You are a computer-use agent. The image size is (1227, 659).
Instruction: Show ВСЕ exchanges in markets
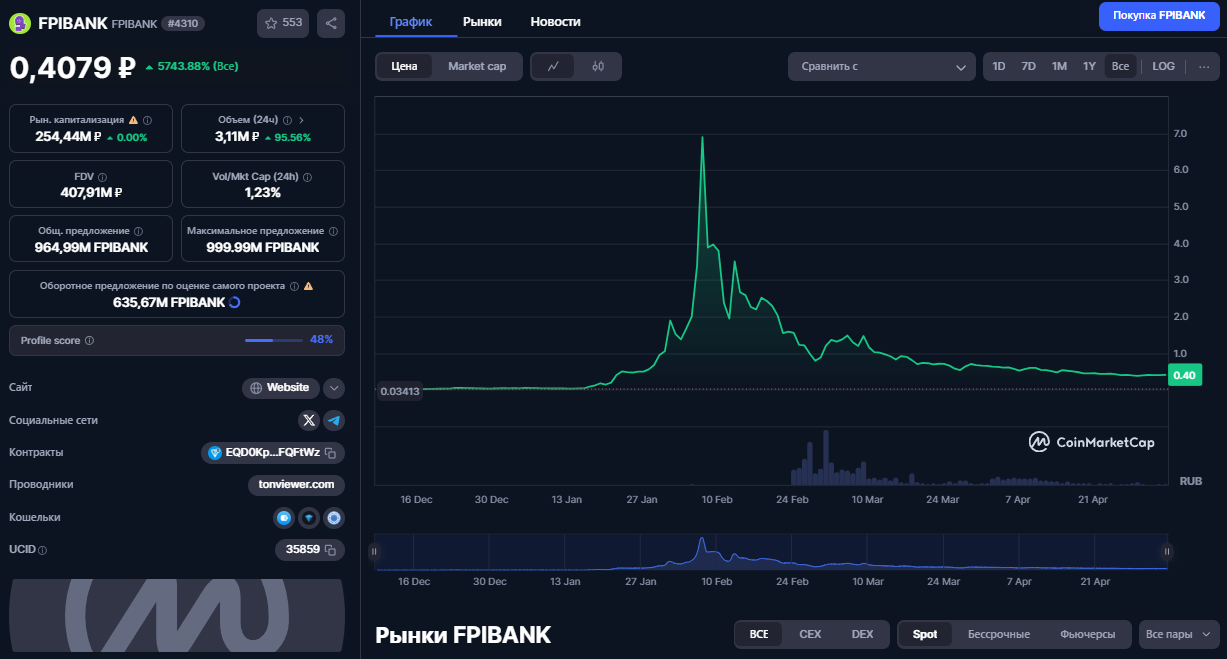coord(759,634)
